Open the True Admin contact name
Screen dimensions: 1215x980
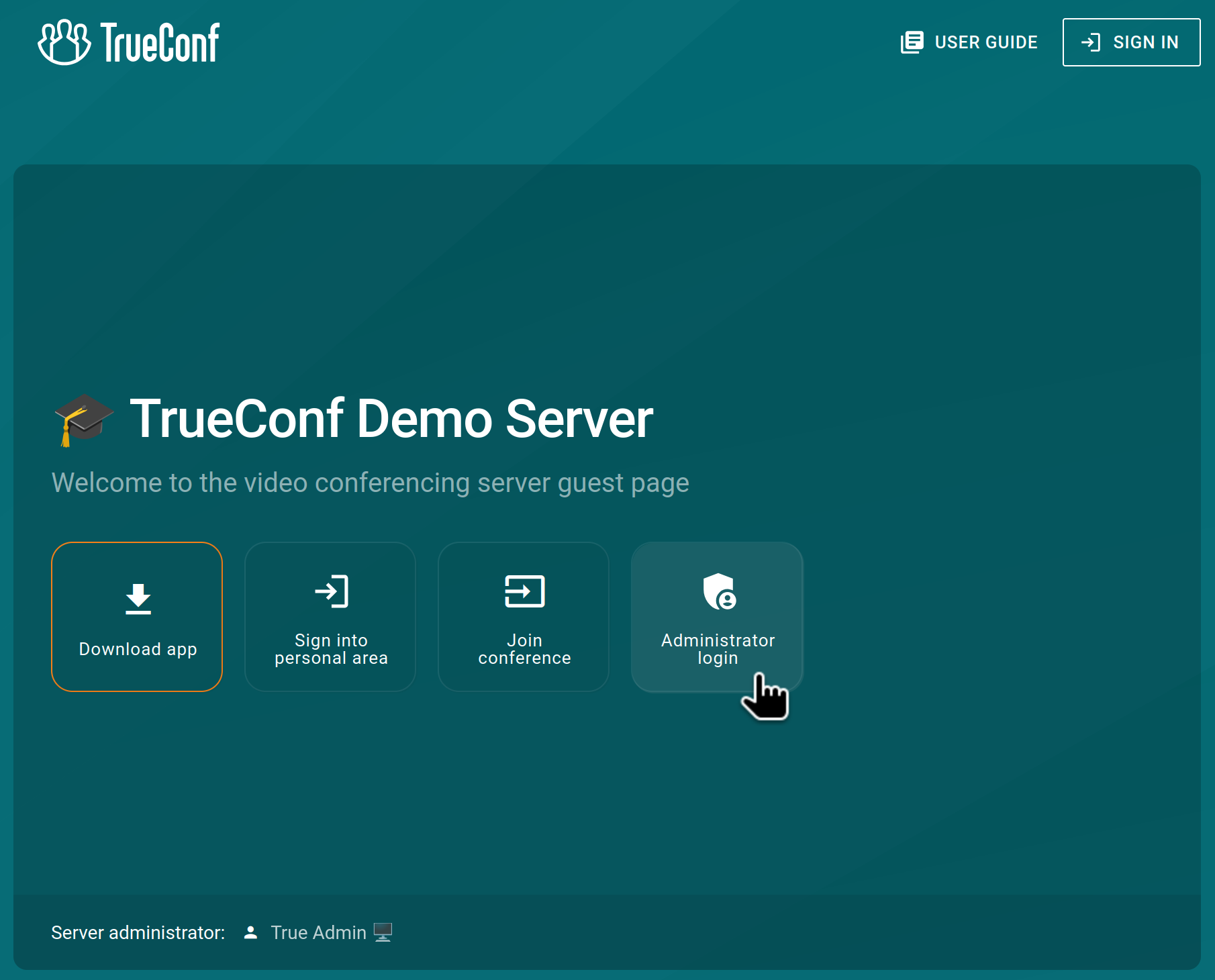(x=318, y=932)
